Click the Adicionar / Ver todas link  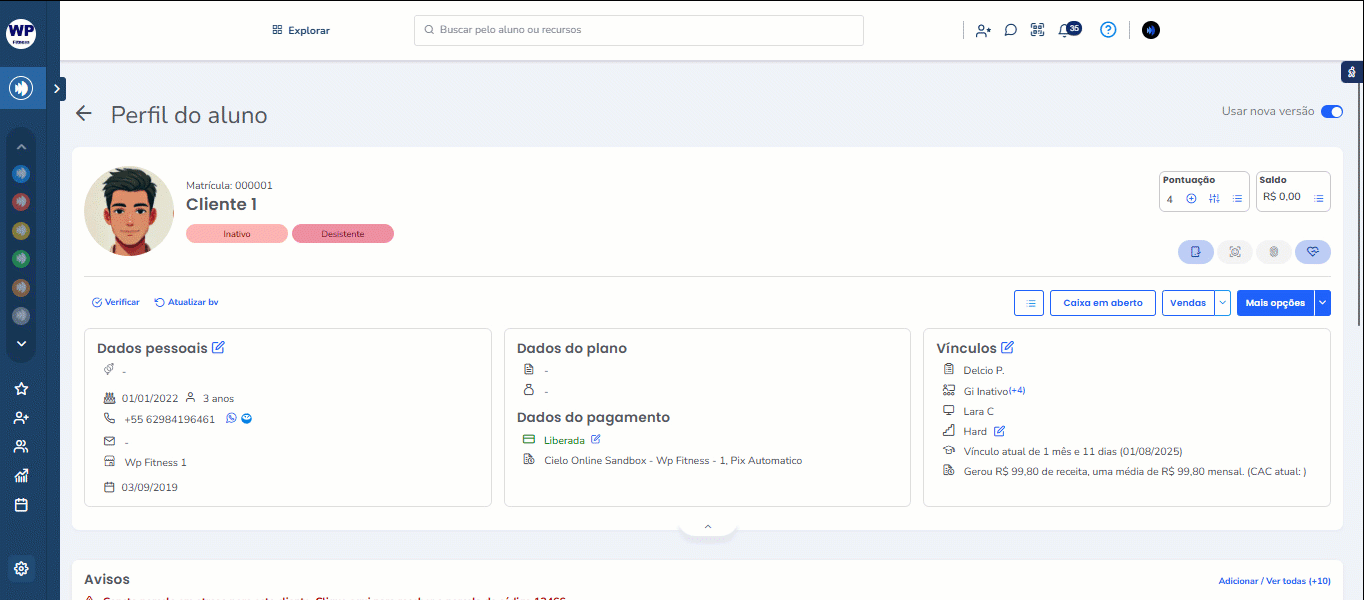click(1274, 581)
